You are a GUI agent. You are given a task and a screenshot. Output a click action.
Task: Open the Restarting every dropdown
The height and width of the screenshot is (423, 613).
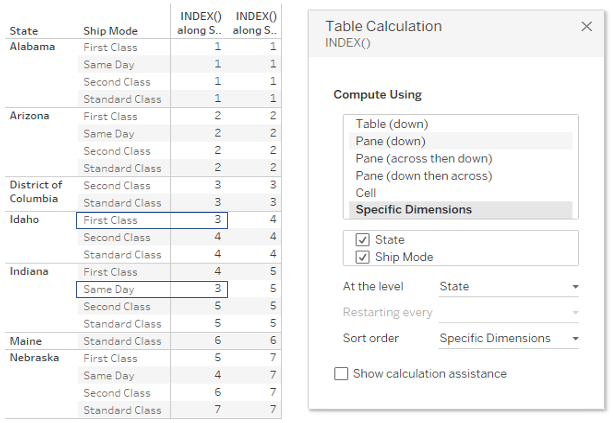(x=509, y=312)
